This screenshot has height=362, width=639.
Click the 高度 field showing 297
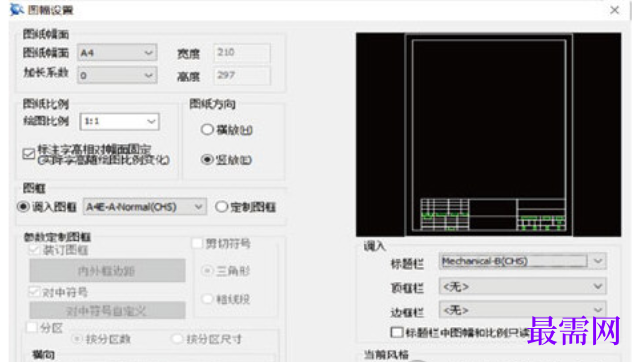pyautogui.click(x=242, y=75)
